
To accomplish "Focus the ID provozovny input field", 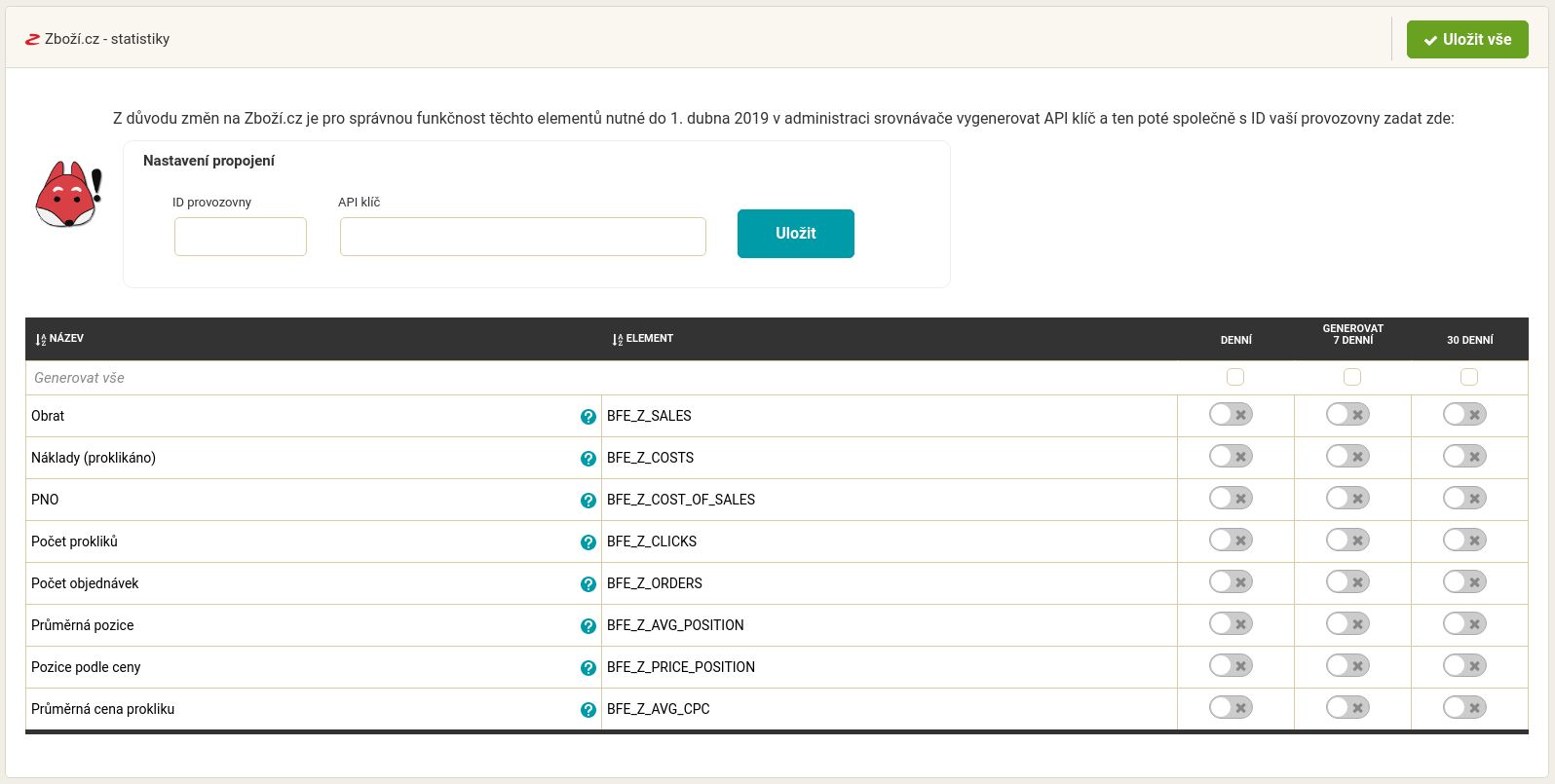I will pos(241,237).
